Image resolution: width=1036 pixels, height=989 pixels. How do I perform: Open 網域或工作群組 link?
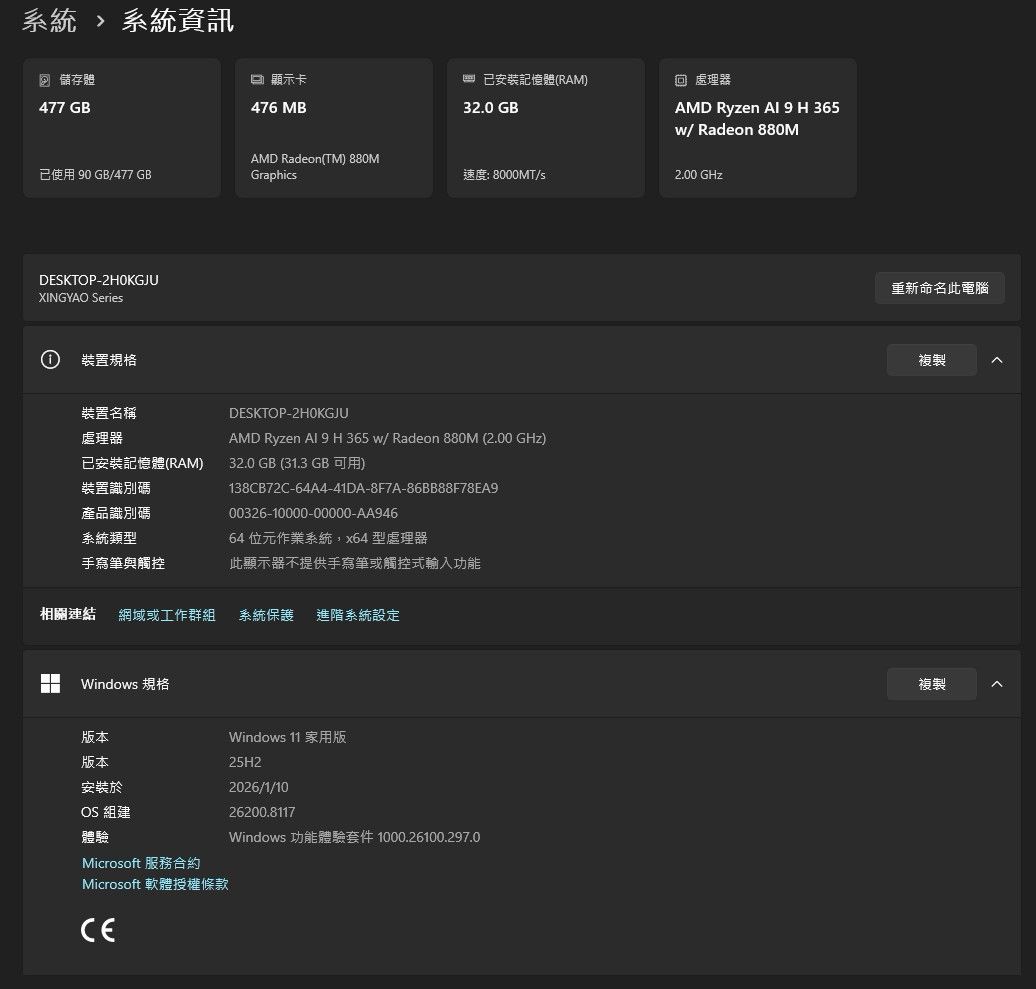167,615
